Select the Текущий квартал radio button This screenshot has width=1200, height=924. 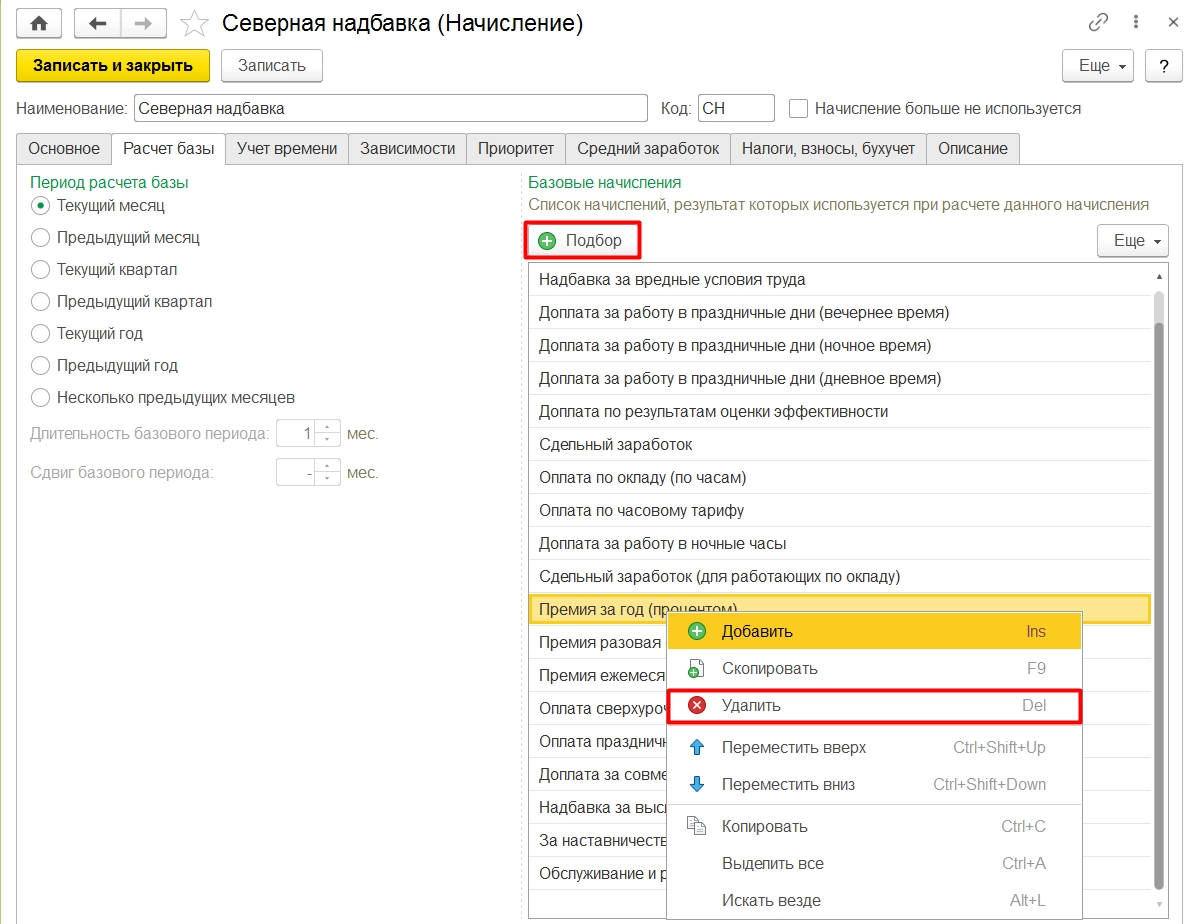pyautogui.click(x=40, y=270)
